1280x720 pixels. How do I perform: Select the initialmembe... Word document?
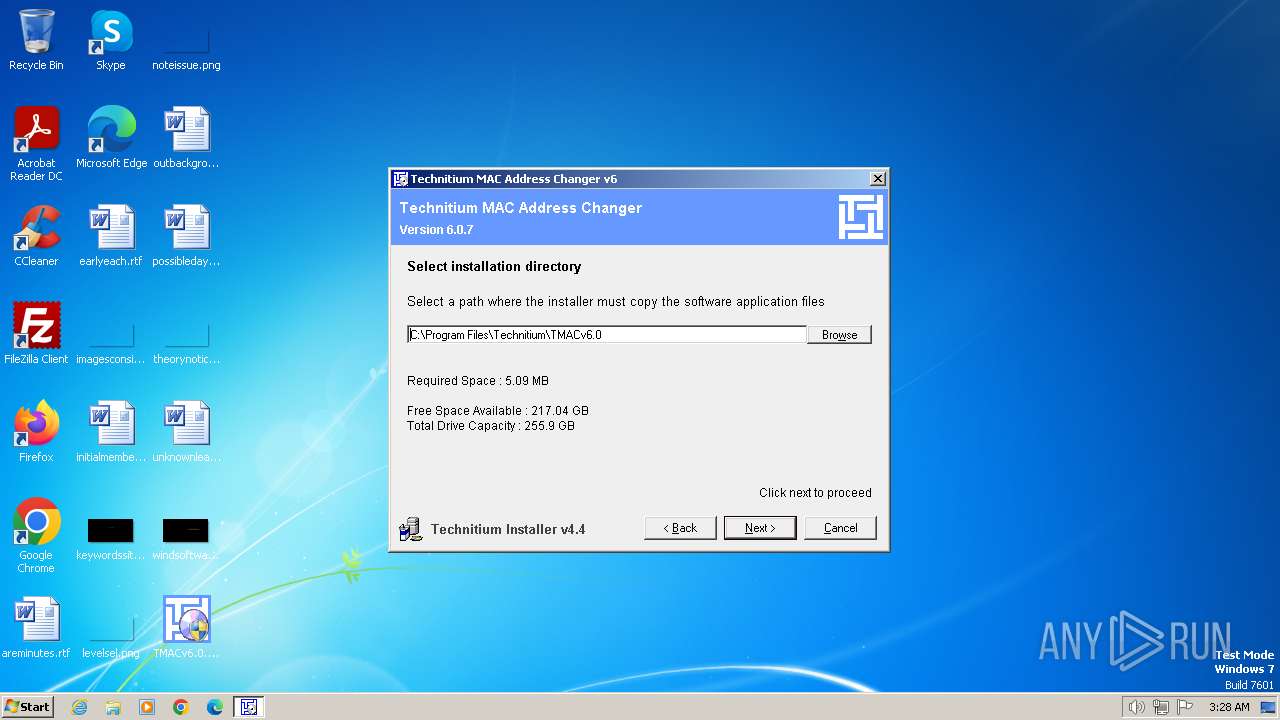coord(111,432)
